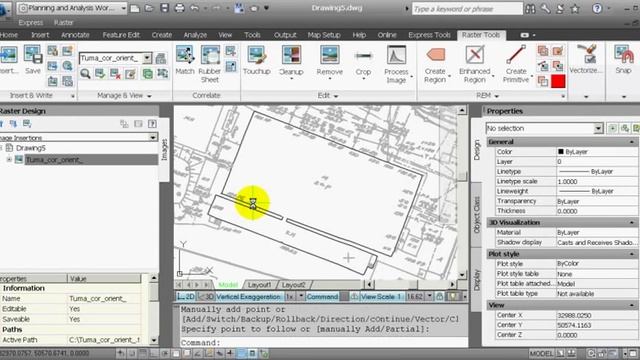Expand the Tuma_cor_orient_ tree node
Screen dimensions: 640x360
(x=9, y=160)
